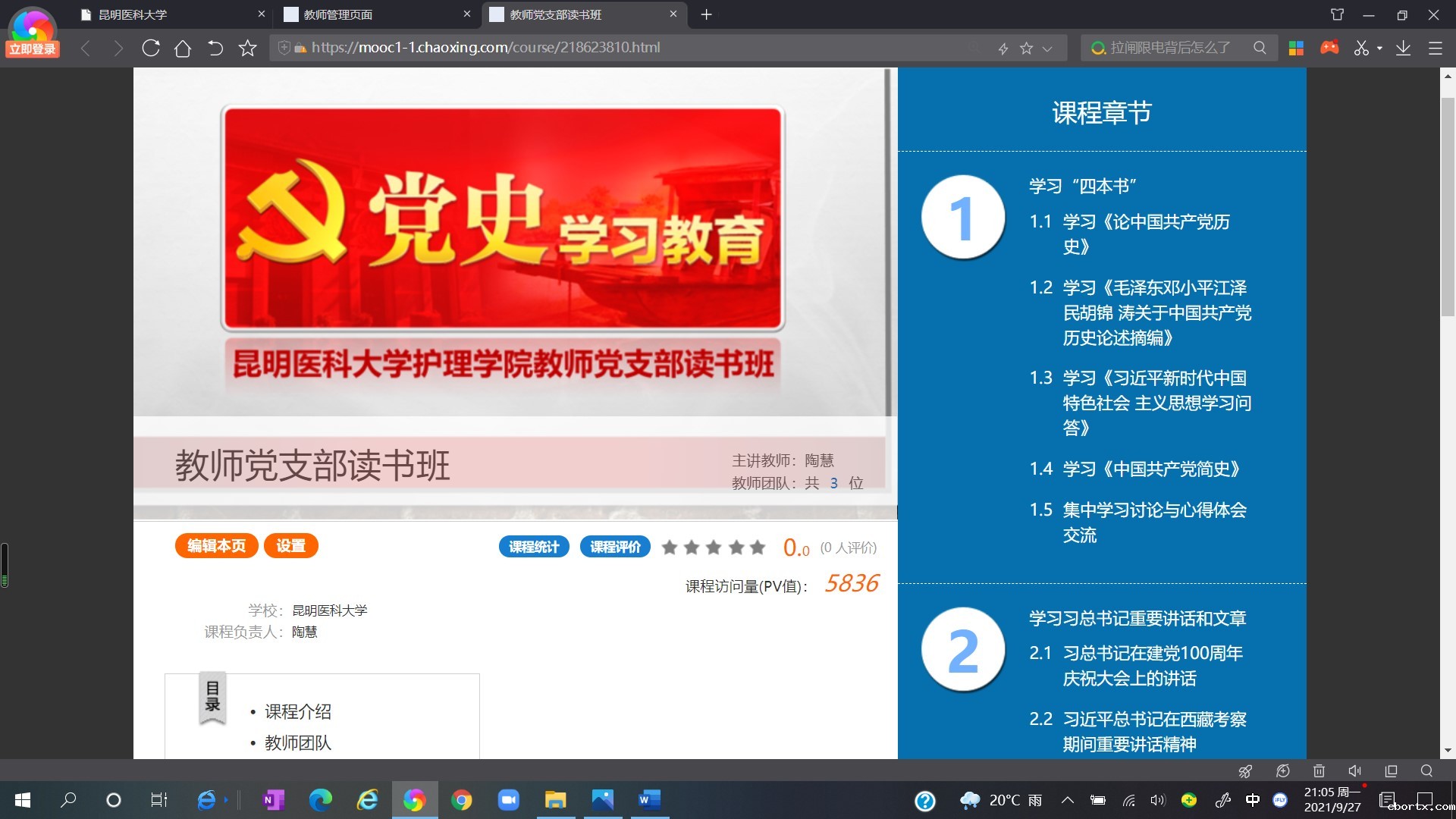This screenshot has height=819, width=1456.
Task: Click the undo/restore closed tab icon
Action: 215,48
